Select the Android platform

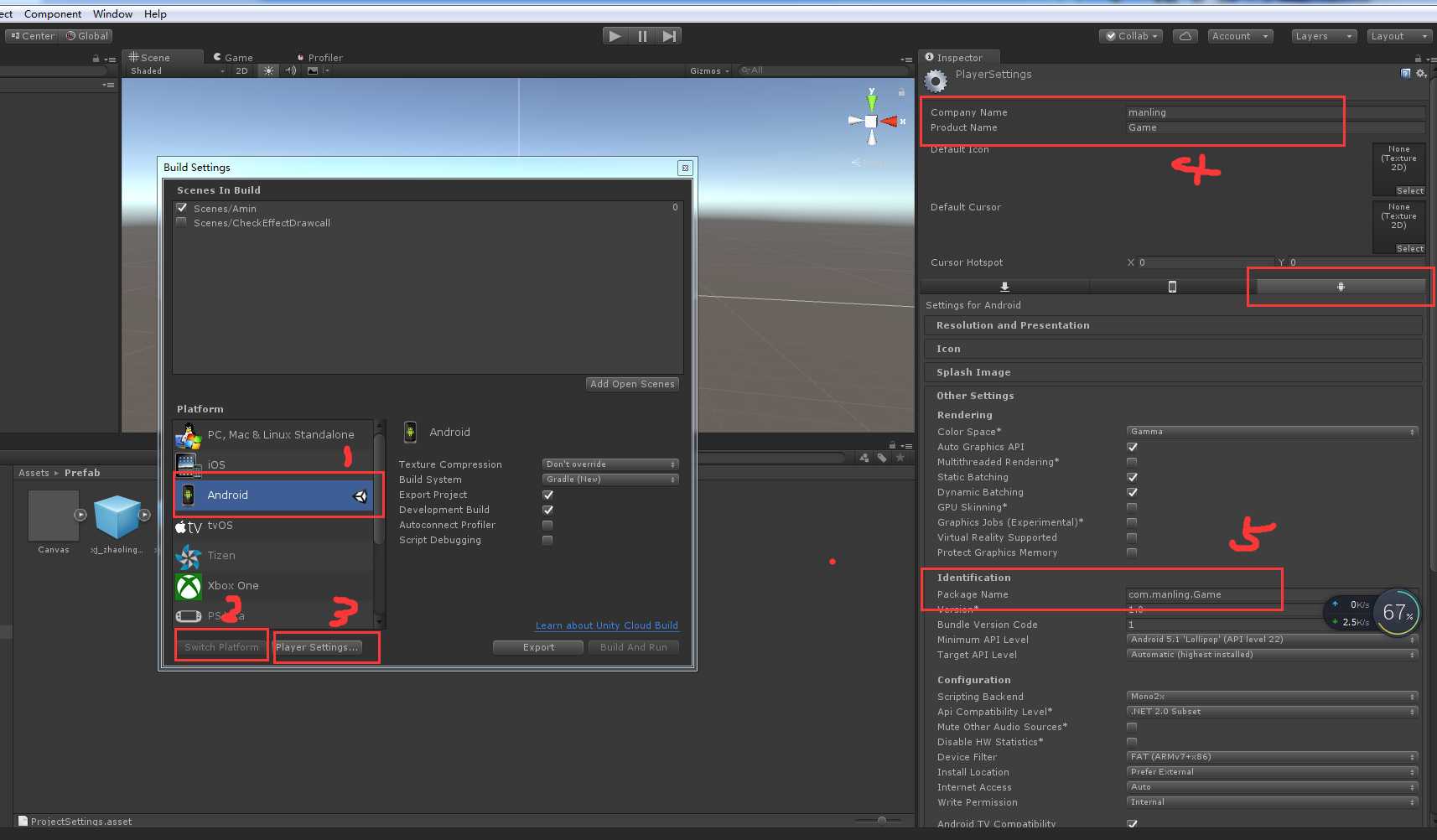(x=273, y=495)
